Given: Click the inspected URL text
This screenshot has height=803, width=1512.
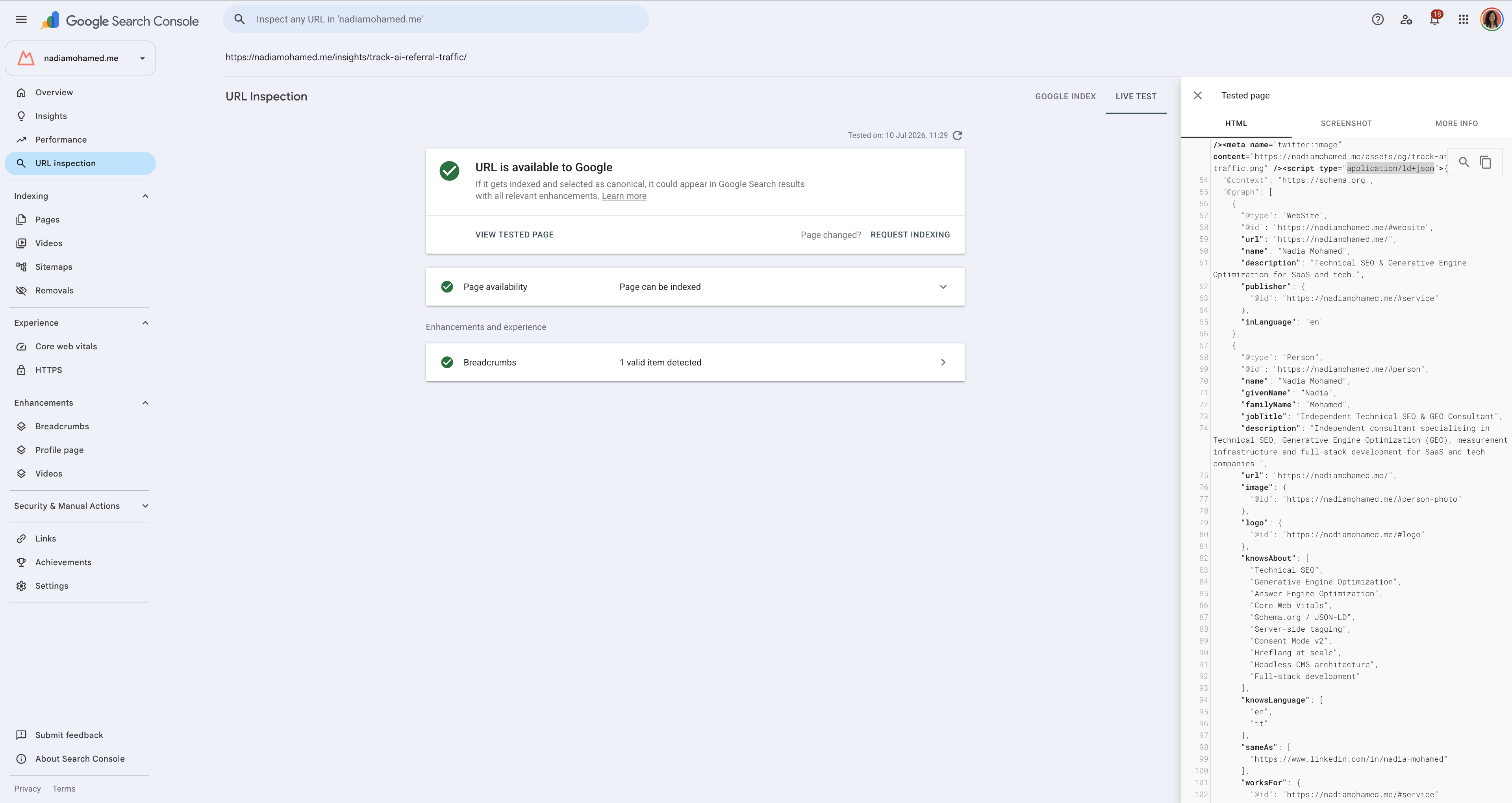Looking at the screenshot, I should click(x=346, y=57).
